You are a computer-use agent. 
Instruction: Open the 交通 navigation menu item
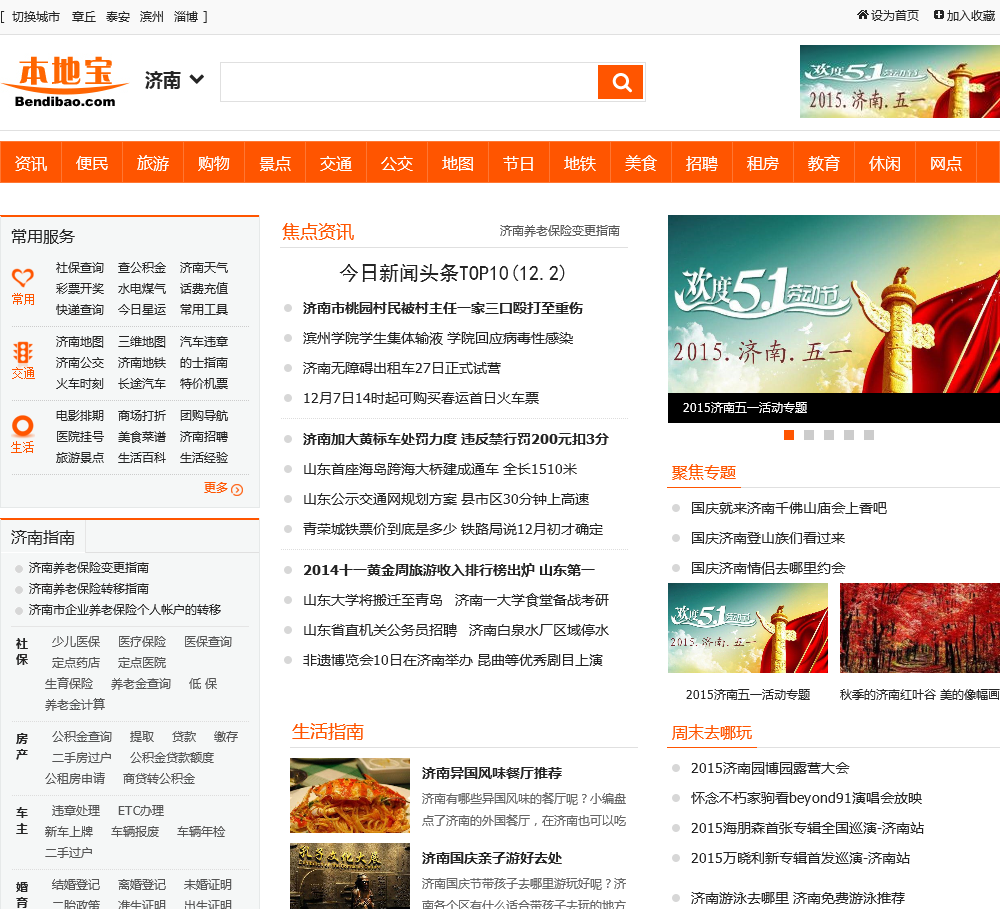336,163
